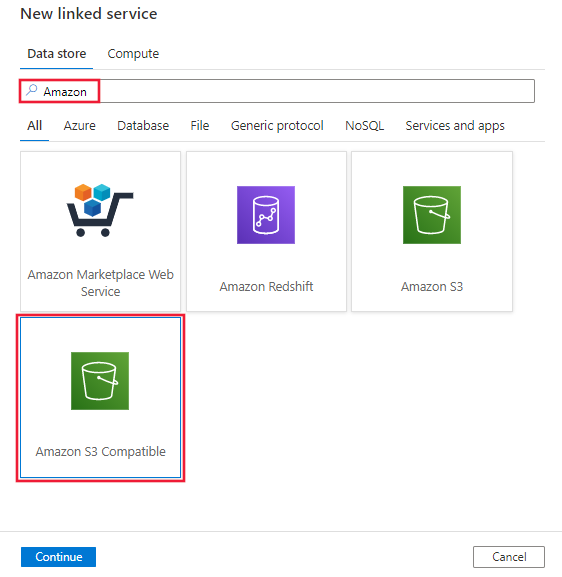Select the Amazon Redshift purple database icon

266,215
